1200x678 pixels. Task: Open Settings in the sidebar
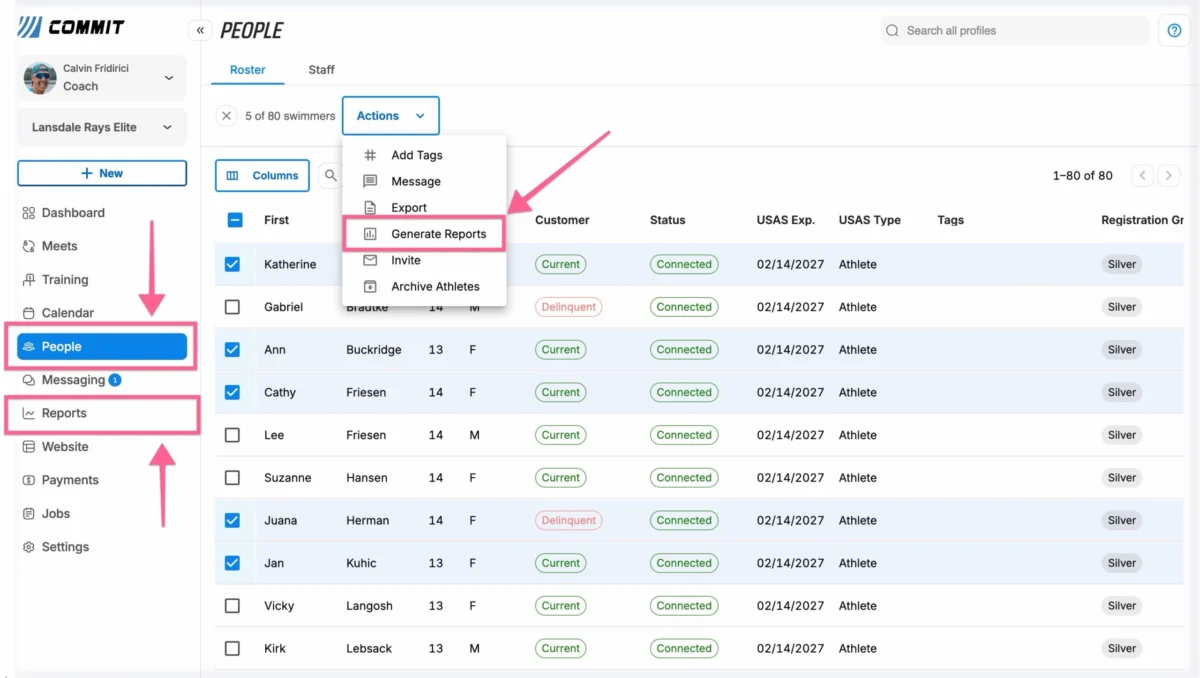pos(102,547)
